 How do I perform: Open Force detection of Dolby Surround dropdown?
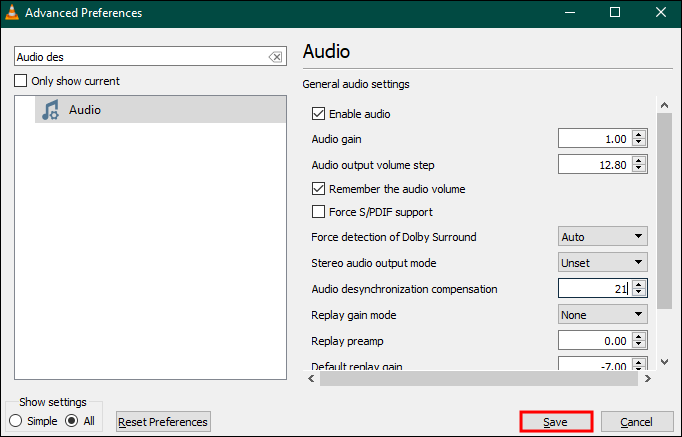(602, 237)
